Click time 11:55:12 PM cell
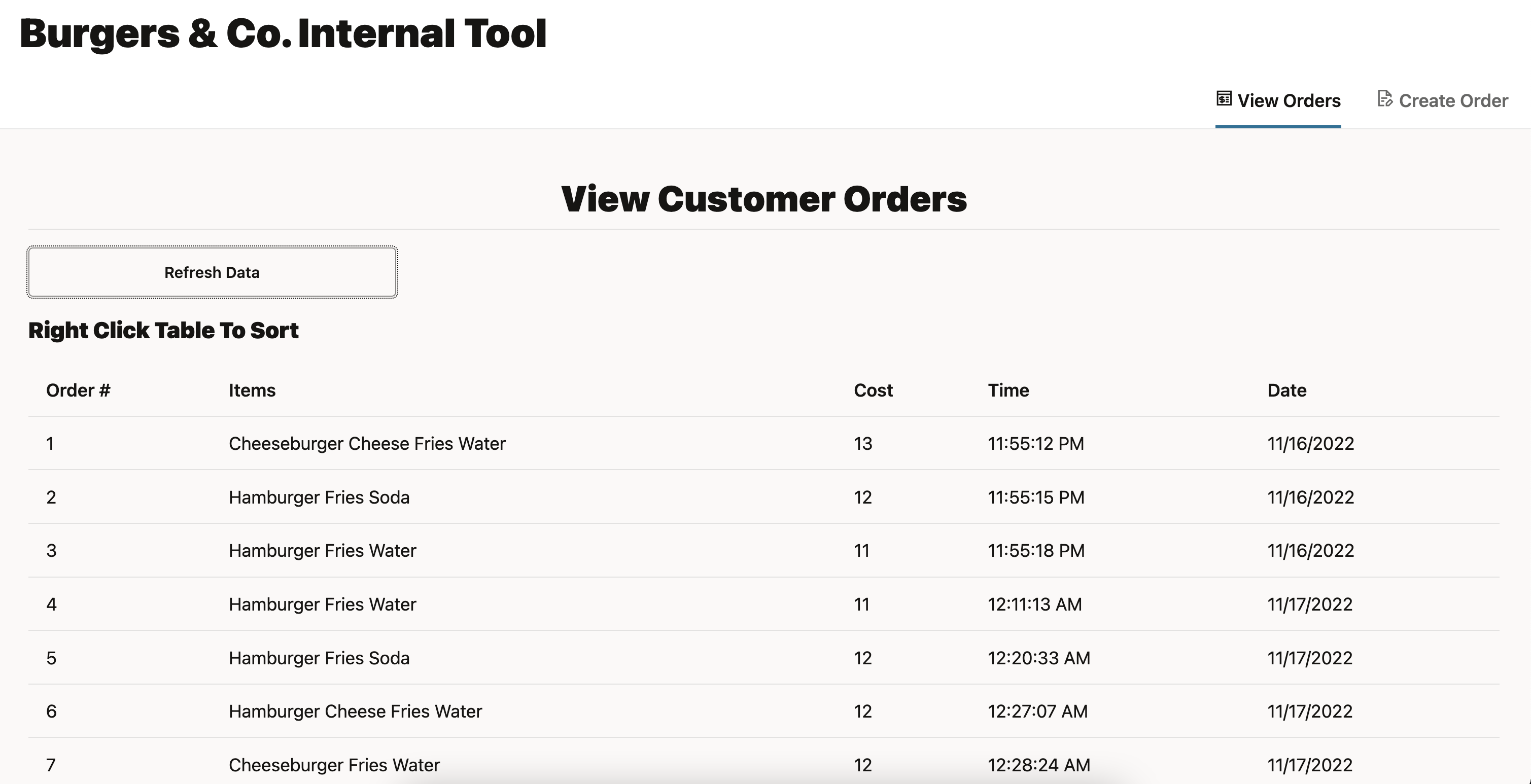This screenshot has width=1531, height=784. pyautogui.click(x=1036, y=444)
